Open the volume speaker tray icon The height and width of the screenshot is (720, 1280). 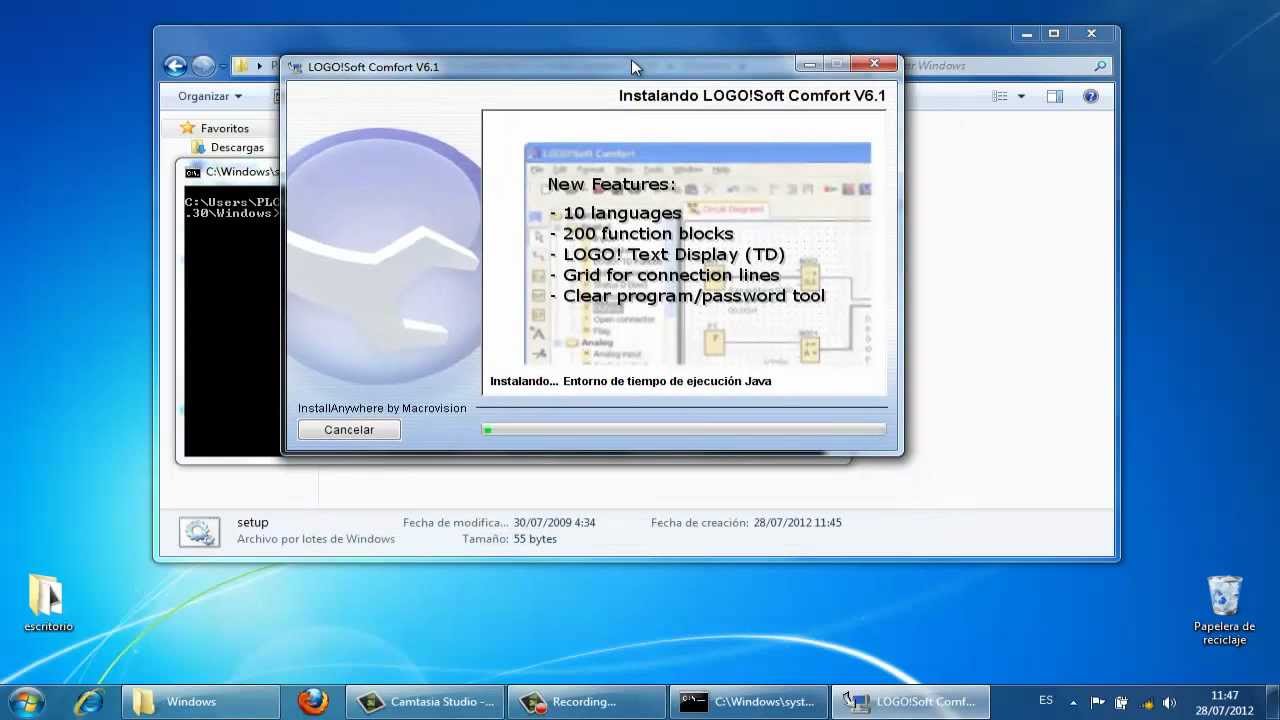pyautogui.click(x=1169, y=702)
